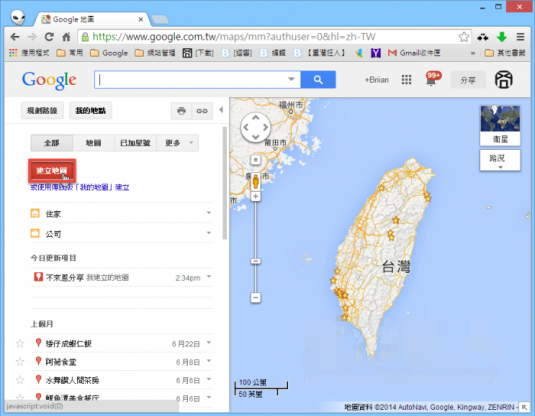
Task: Click the map pan navigation control
Action: coord(256,128)
